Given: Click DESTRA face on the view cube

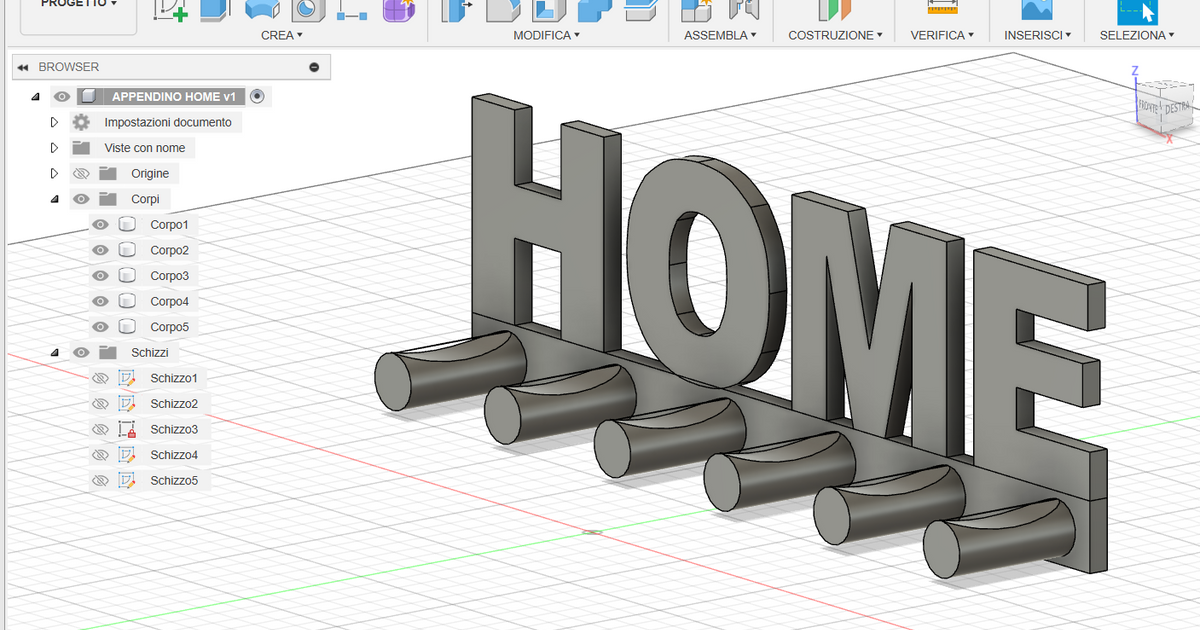Looking at the screenshot, I should click(x=1177, y=107).
